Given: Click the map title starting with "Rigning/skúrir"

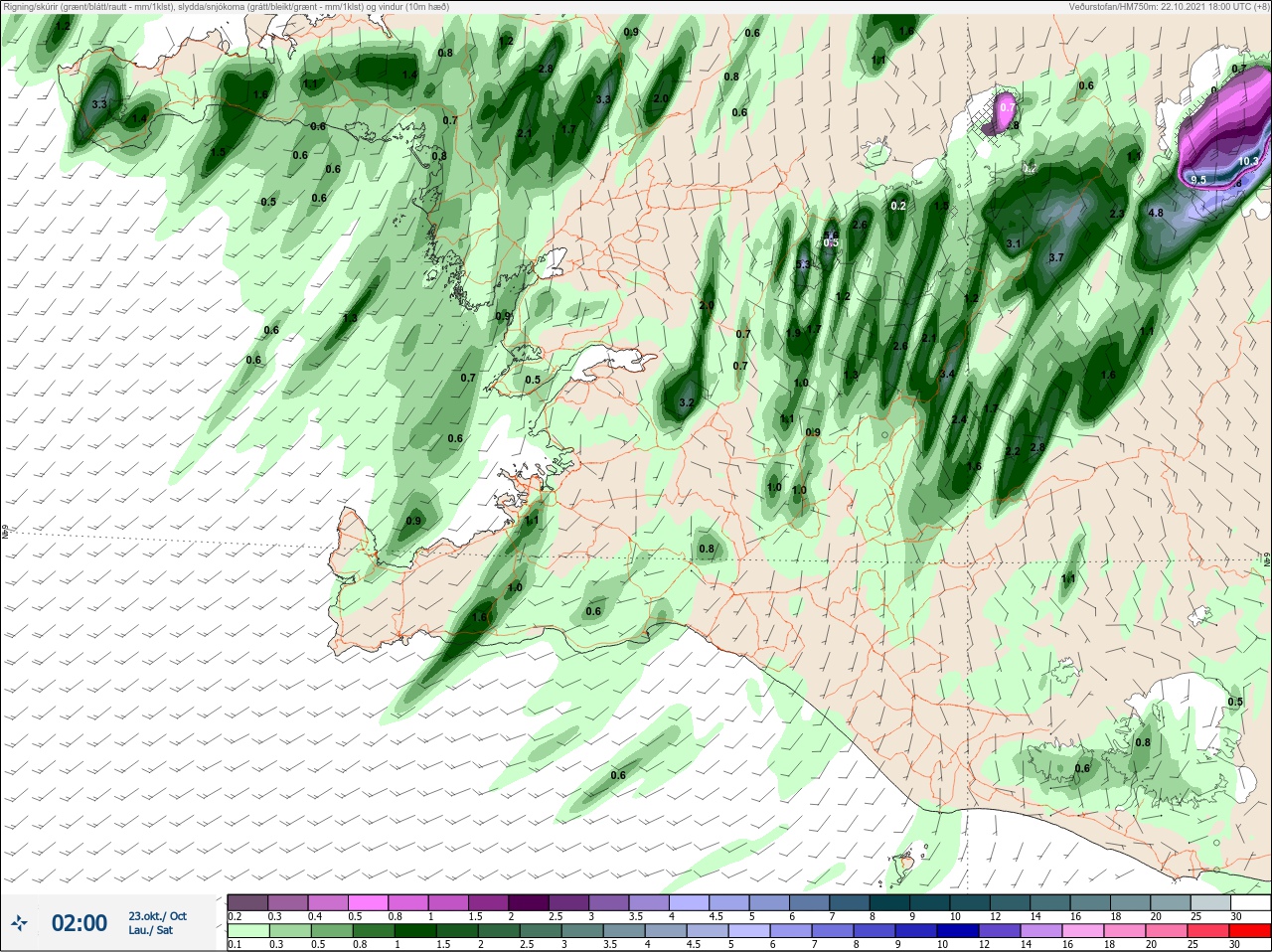Looking at the screenshot, I should (x=226, y=6).
